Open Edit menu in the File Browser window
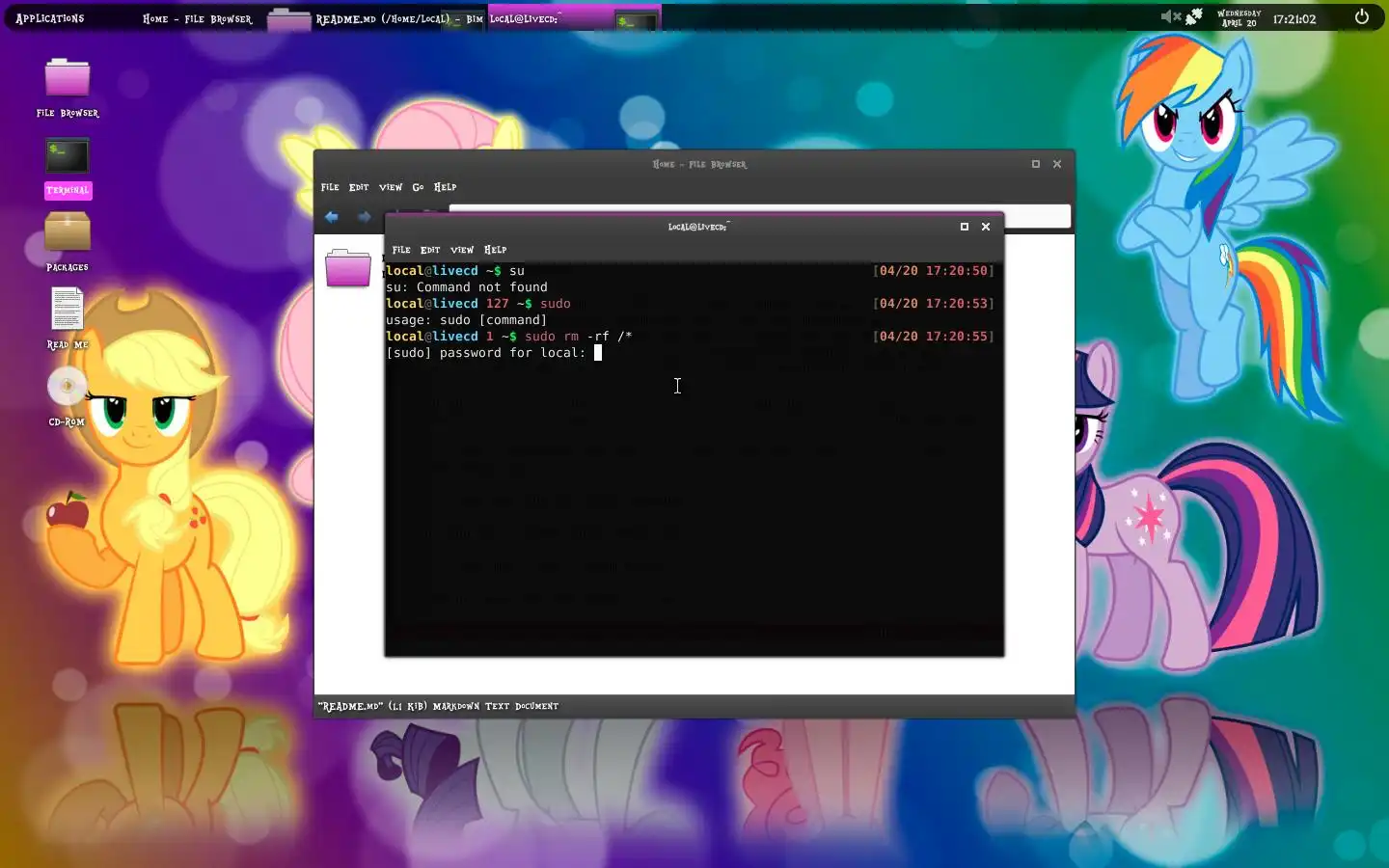The height and width of the screenshot is (868, 1389). tap(359, 187)
